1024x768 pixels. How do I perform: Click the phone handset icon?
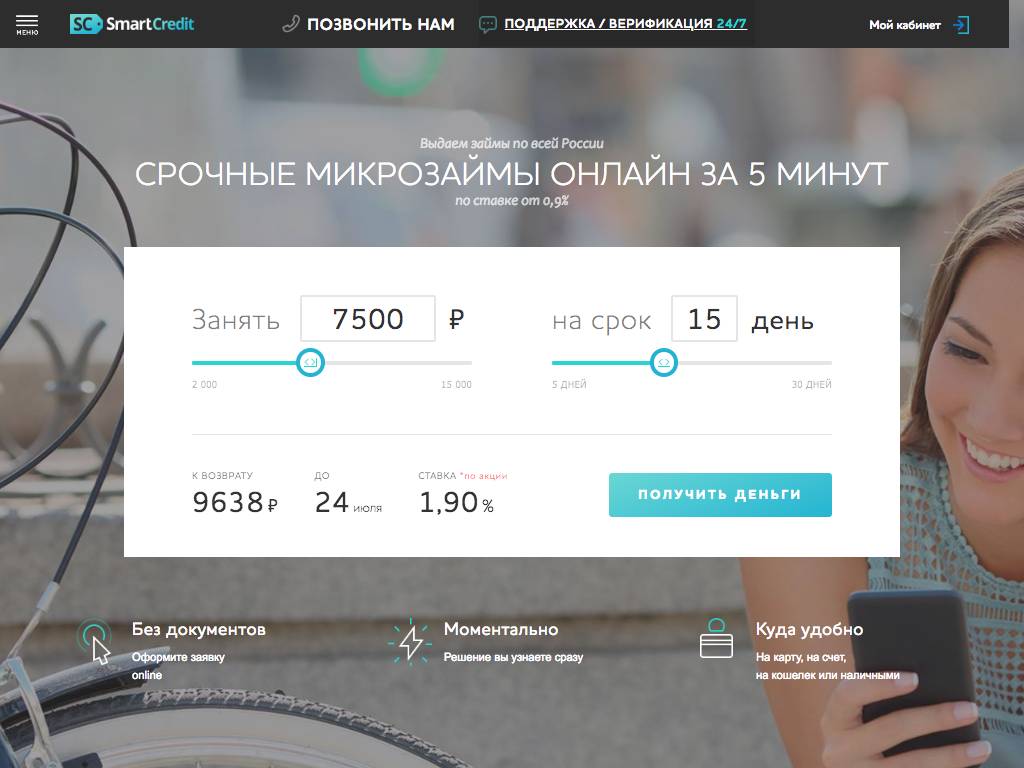pos(291,24)
